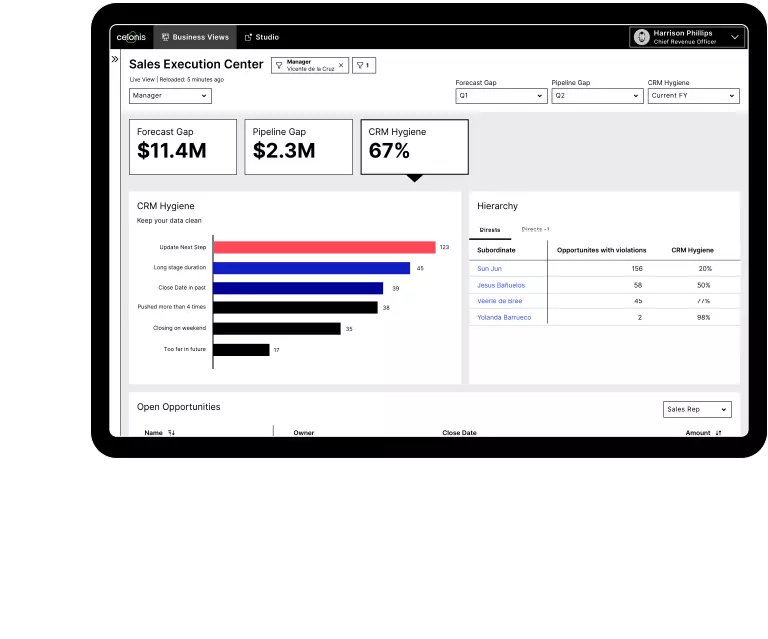The height and width of the screenshot is (639, 768).
Task: Switch to the Studio tab
Action: (262, 37)
